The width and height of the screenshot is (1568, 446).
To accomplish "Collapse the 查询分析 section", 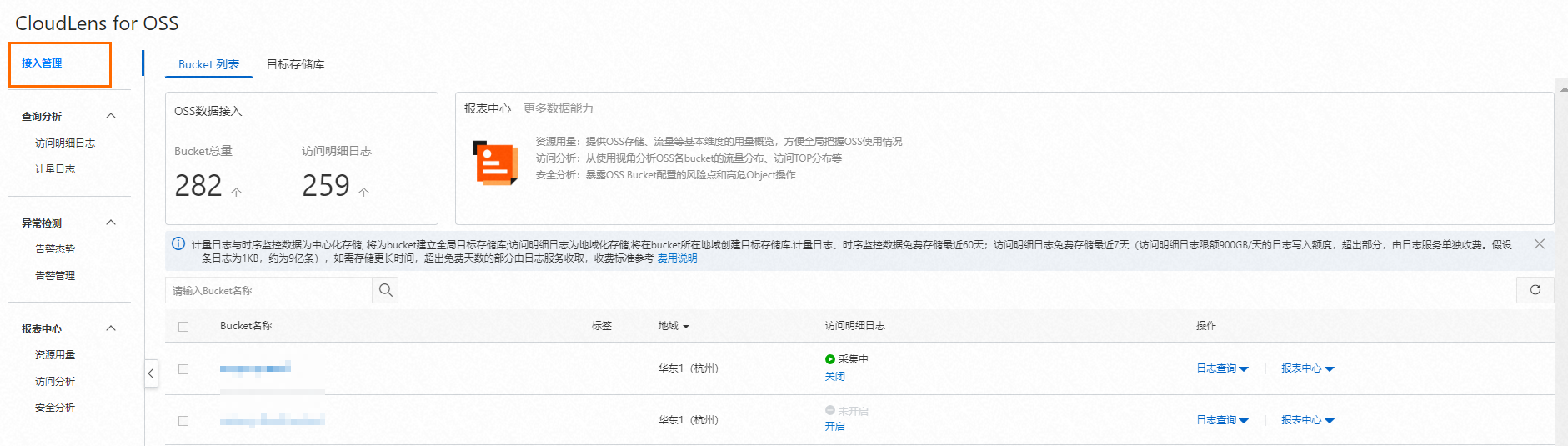I will tap(111, 116).
